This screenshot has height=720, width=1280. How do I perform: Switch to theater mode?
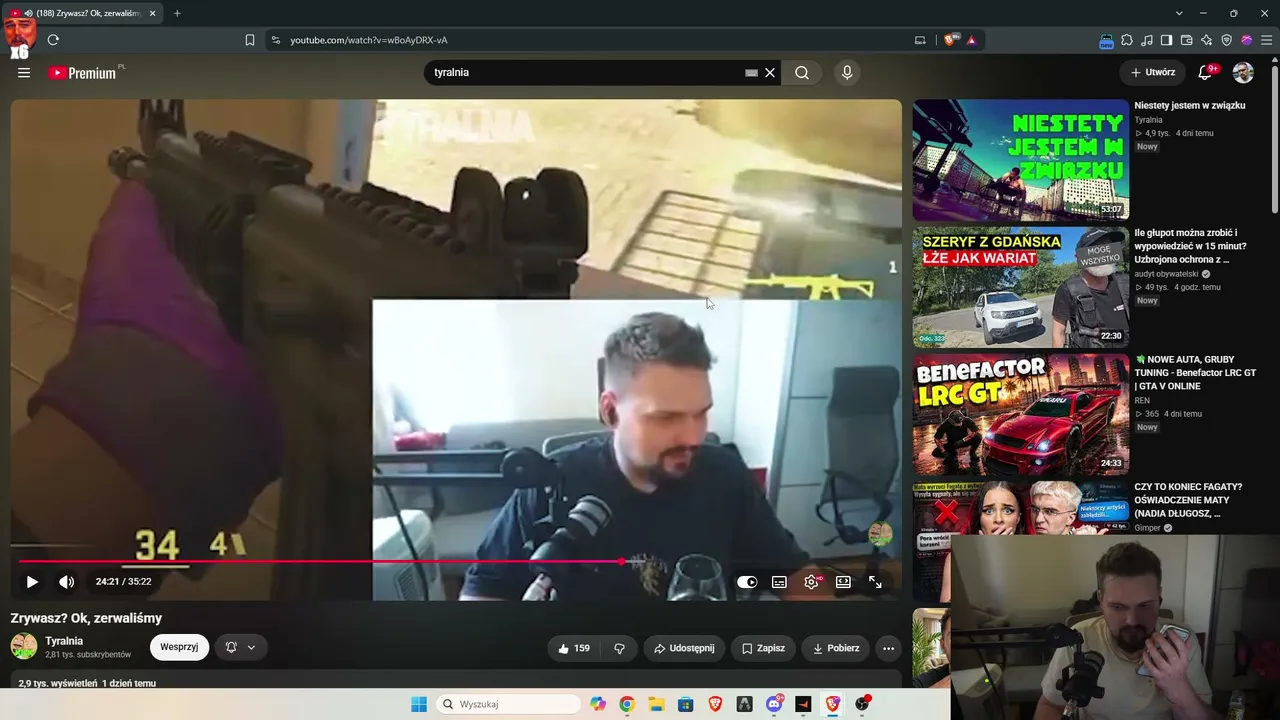pos(843,582)
